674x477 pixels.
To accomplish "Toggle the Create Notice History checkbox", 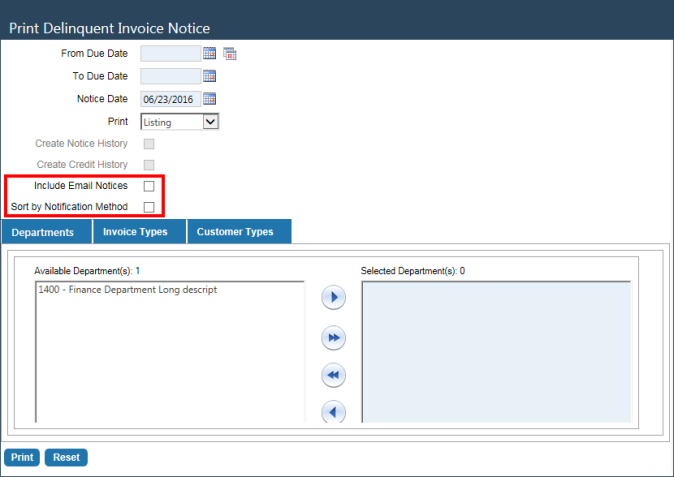I will click(x=149, y=144).
